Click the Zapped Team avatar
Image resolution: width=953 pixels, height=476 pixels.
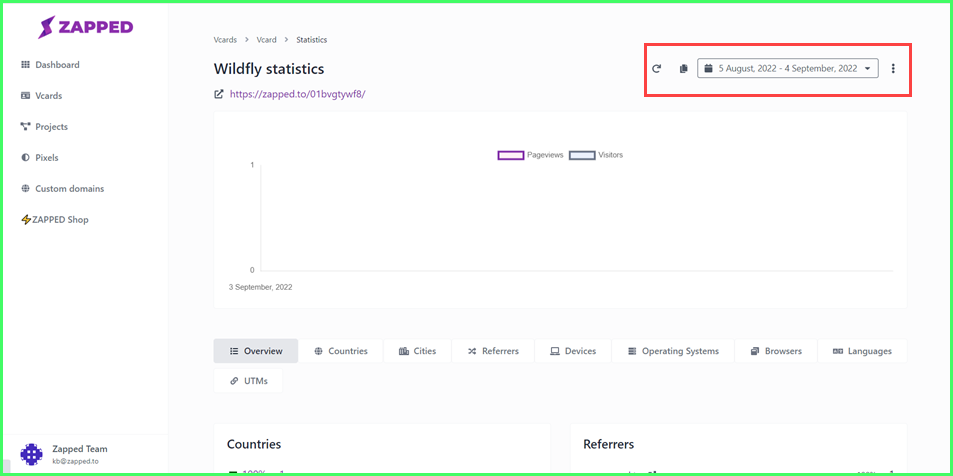click(x=32, y=454)
